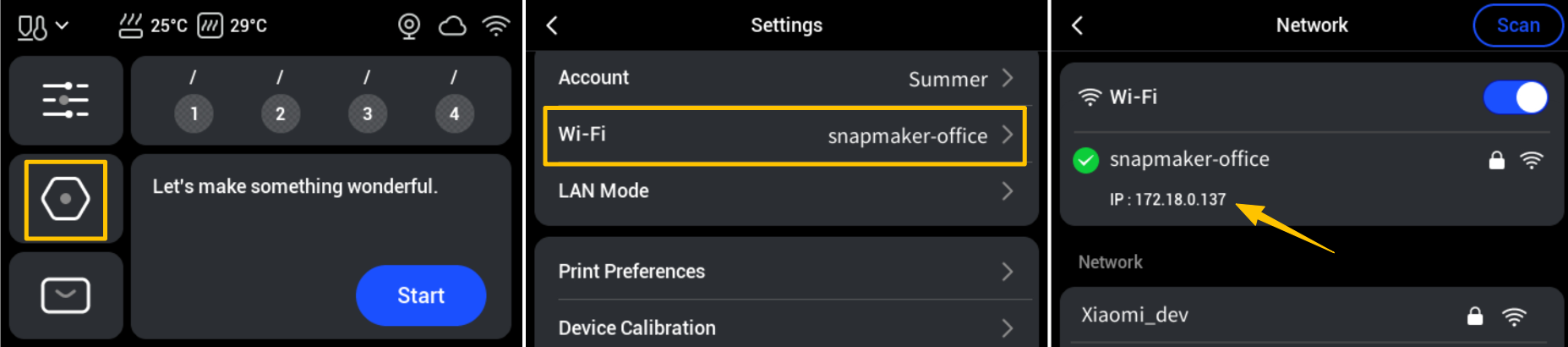The image size is (1568, 347).
Task: Select filament slot 3
Action: tap(367, 113)
